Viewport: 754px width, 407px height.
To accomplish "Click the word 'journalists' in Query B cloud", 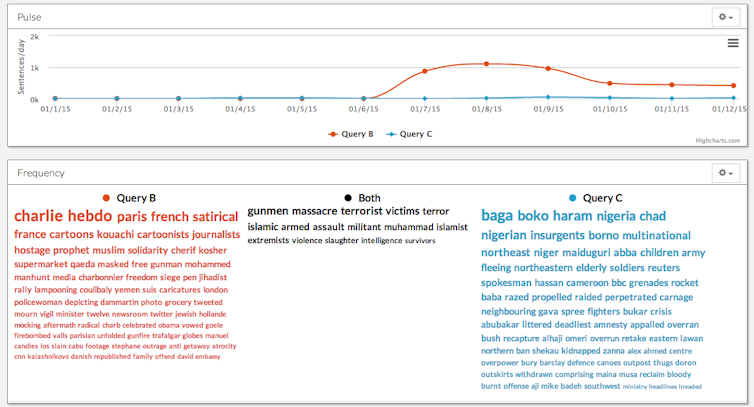I will tap(216, 234).
